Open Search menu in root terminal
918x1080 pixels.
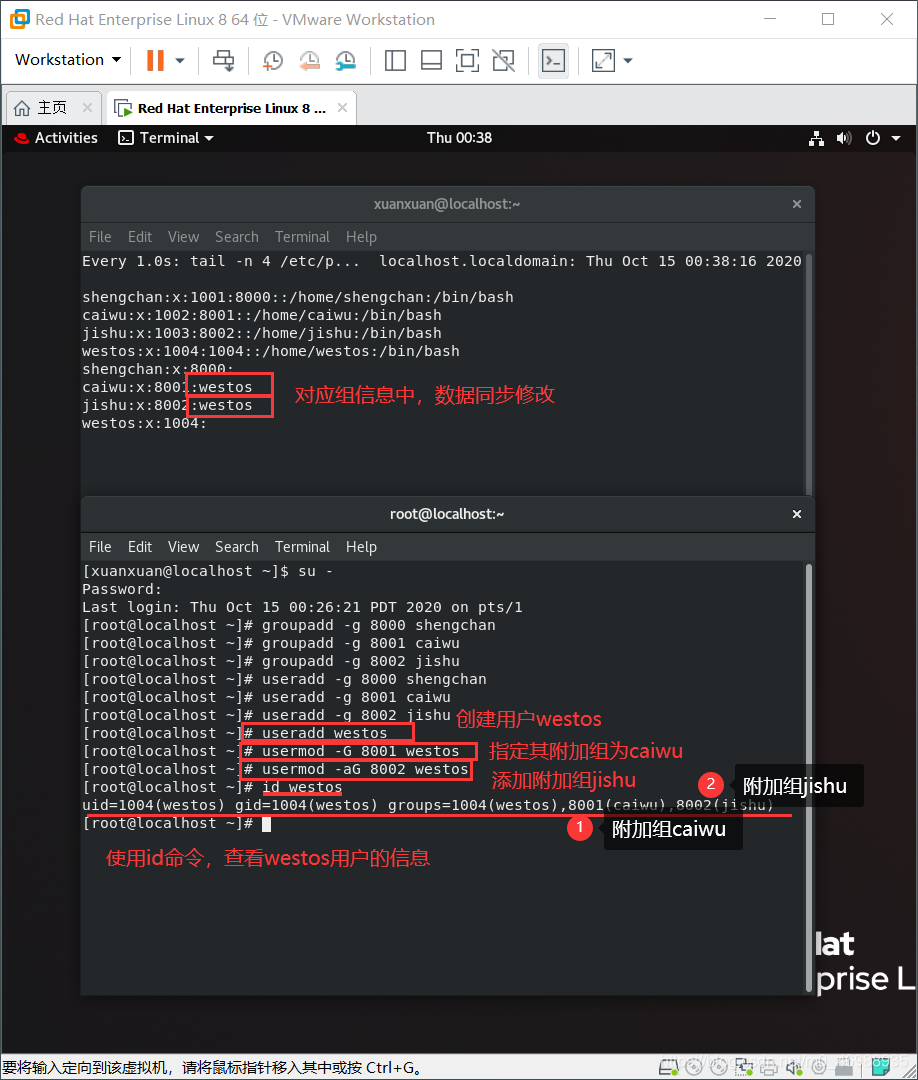coord(237,547)
